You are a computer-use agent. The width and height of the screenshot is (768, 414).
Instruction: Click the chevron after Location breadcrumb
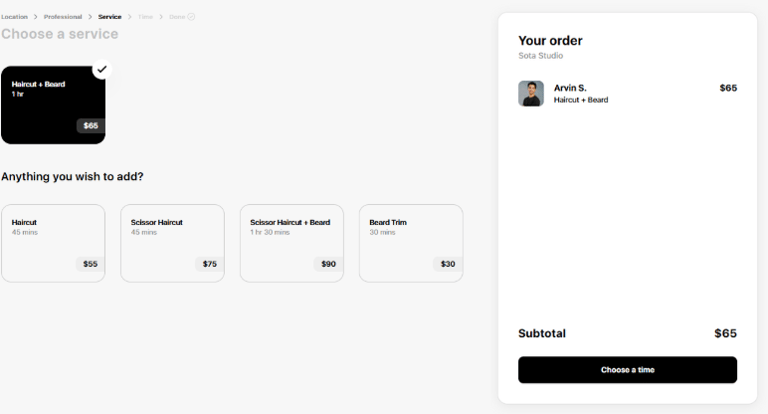(36, 17)
